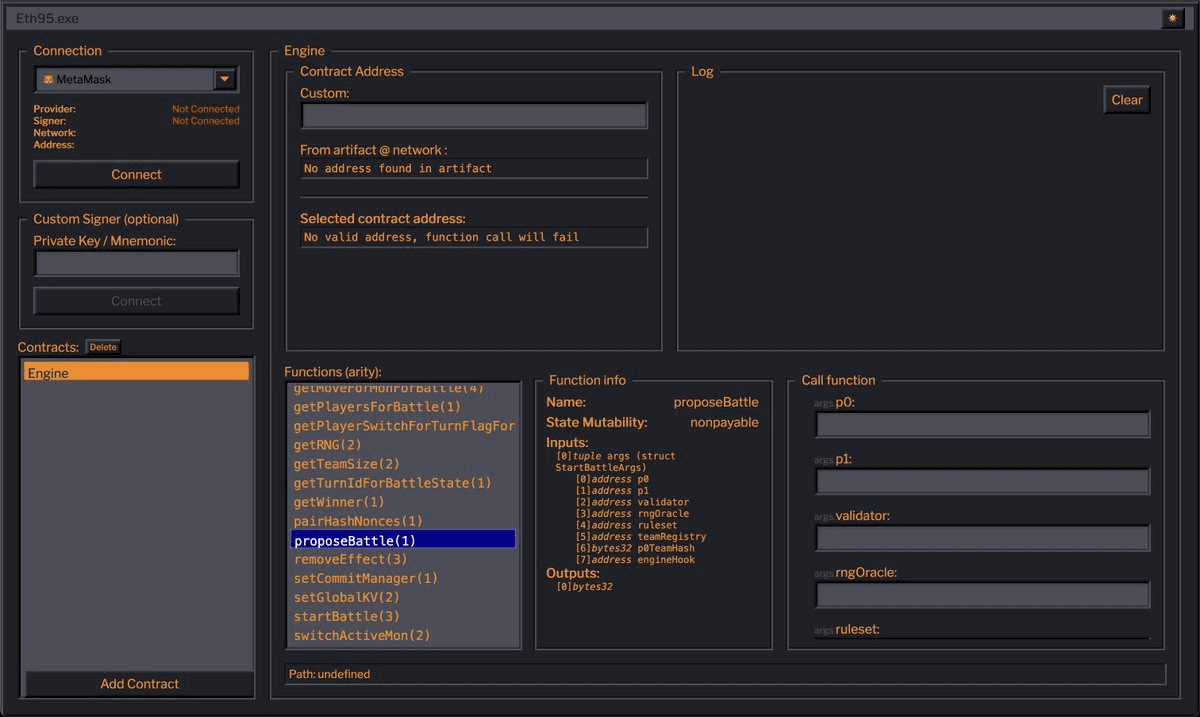Select getPlayerSwitchForTurnFlagFor function

(x=403, y=426)
